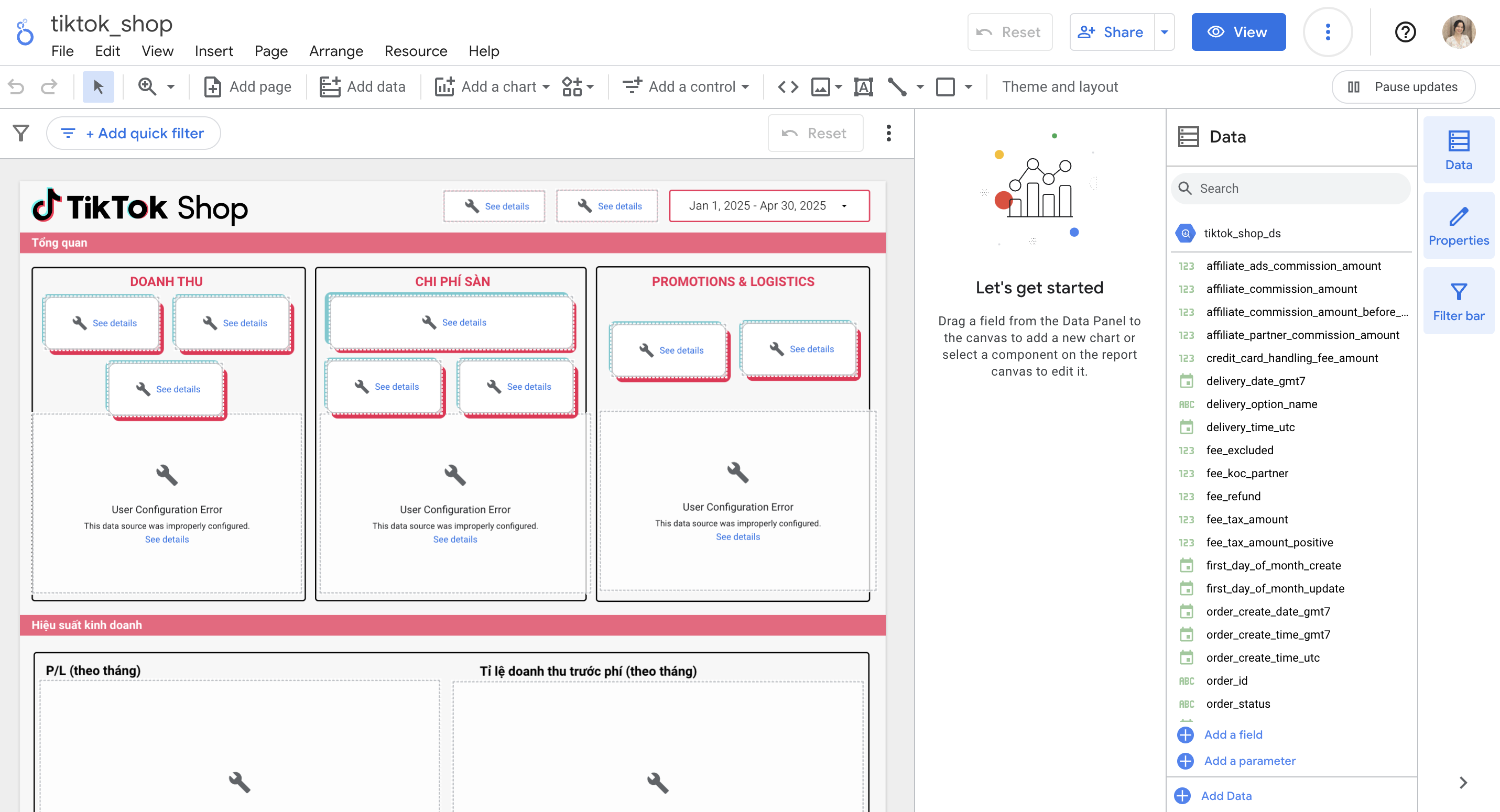Image resolution: width=1500 pixels, height=812 pixels.
Task: Click the redo arrow icon
Action: pyautogui.click(x=49, y=87)
